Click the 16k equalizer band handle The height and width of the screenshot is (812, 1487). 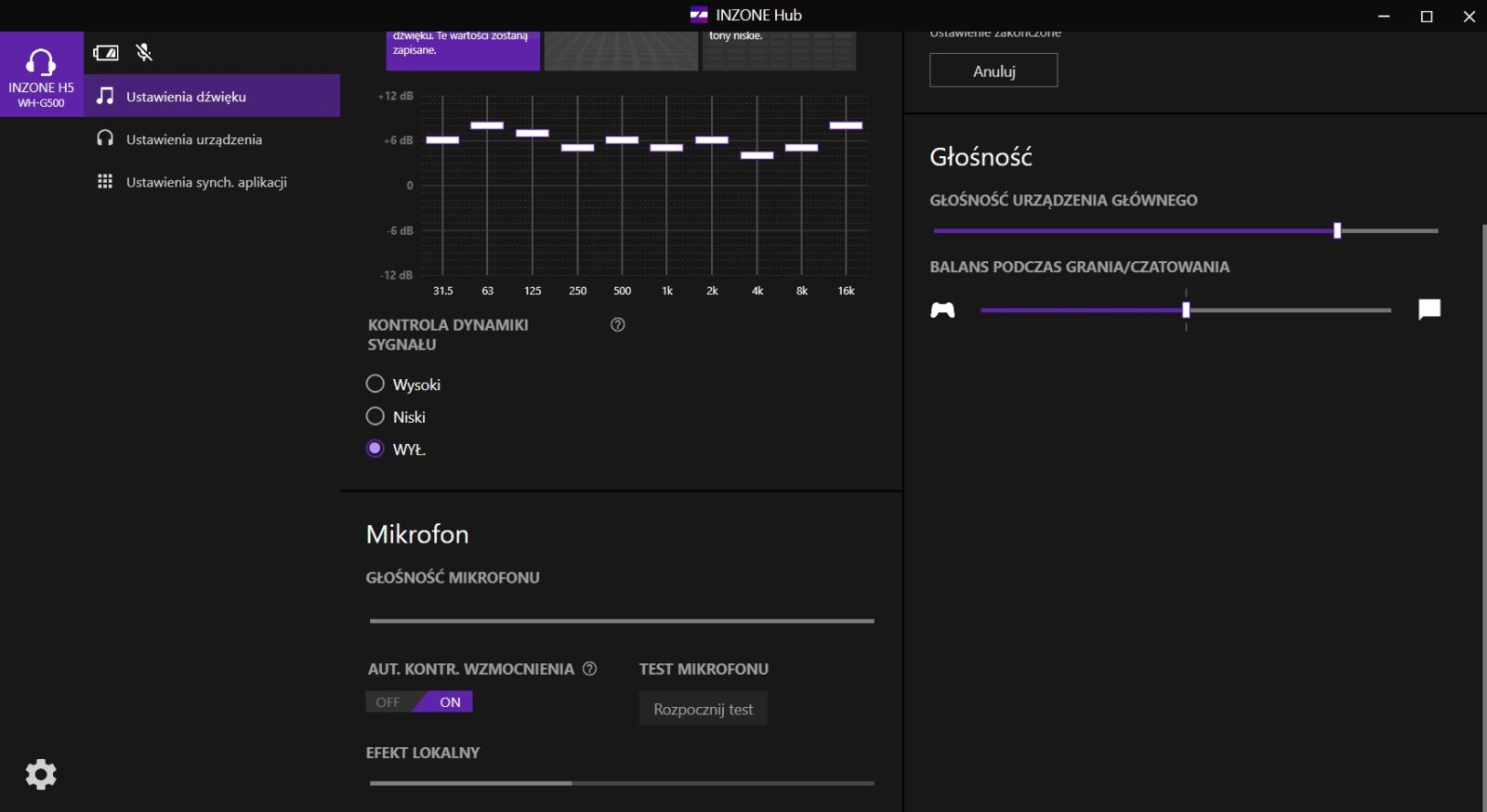pos(846,125)
